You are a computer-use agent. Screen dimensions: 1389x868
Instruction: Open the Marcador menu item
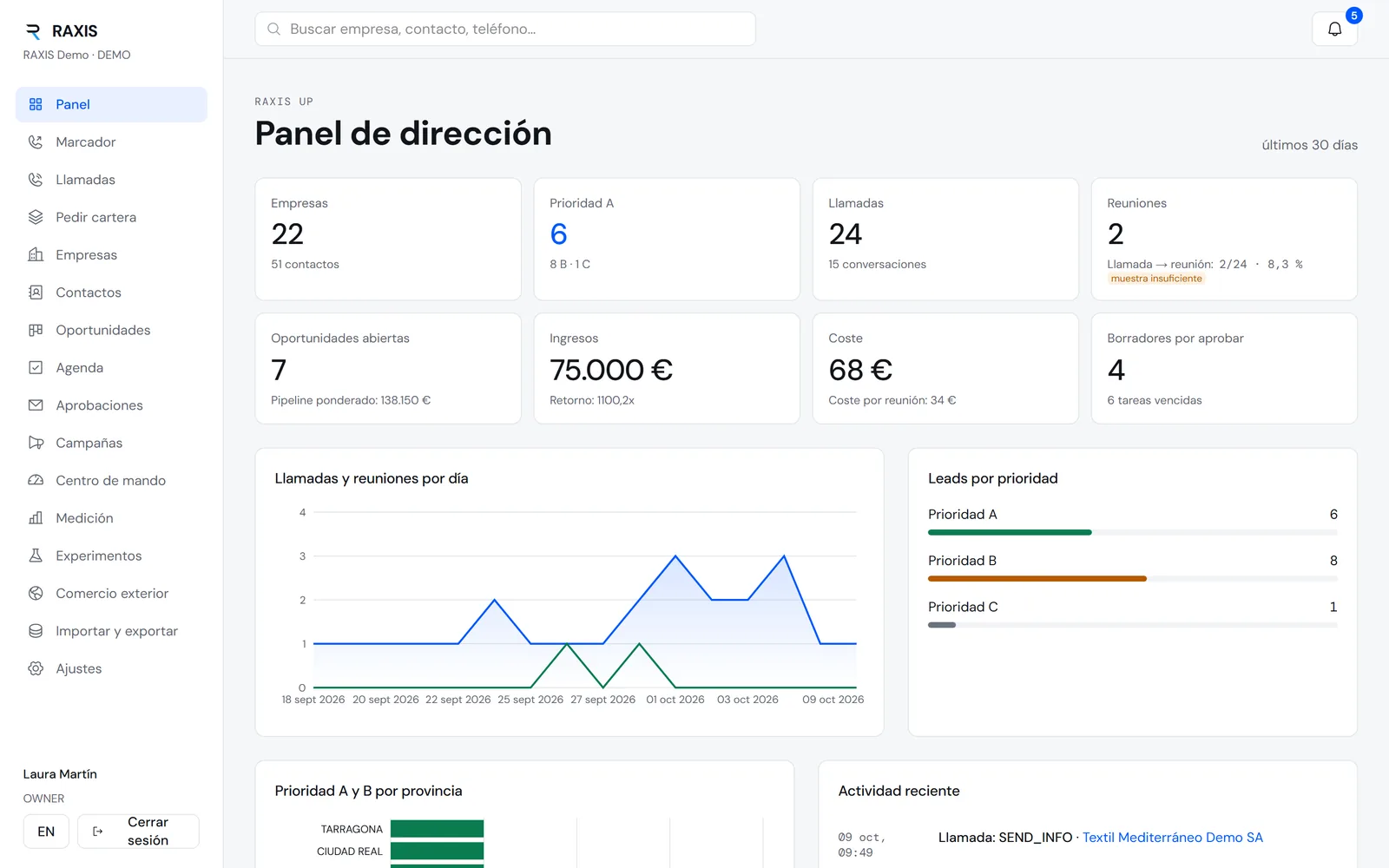click(111, 141)
